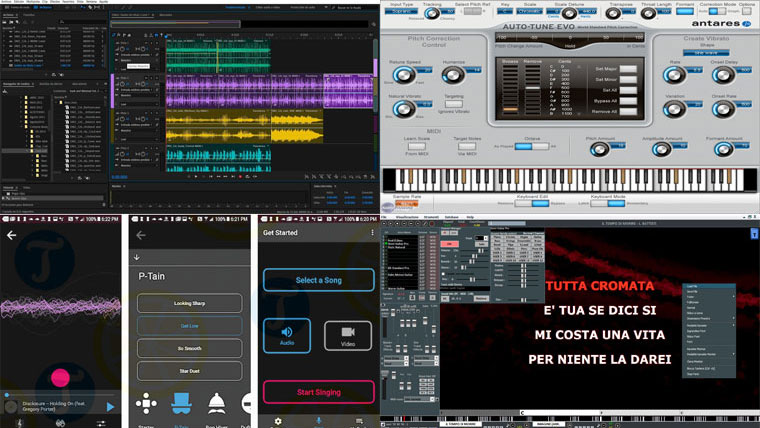Click the red Record button in Audition transport
The height and width of the screenshot is (428, 760).
click(x=240, y=177)
